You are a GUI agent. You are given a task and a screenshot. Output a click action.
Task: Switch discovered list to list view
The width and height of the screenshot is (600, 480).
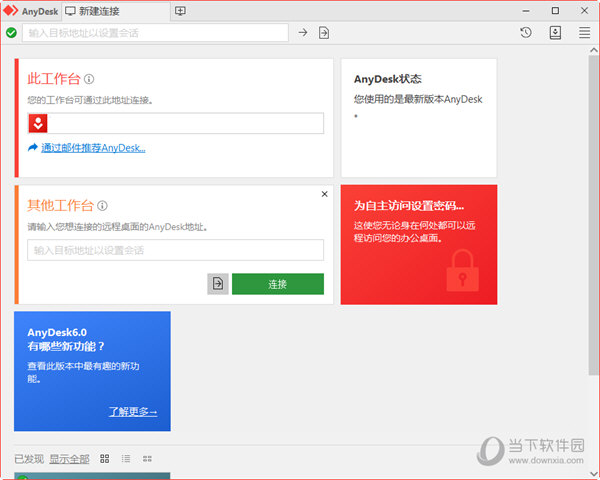pyautogui.click(x=126, y=459)
